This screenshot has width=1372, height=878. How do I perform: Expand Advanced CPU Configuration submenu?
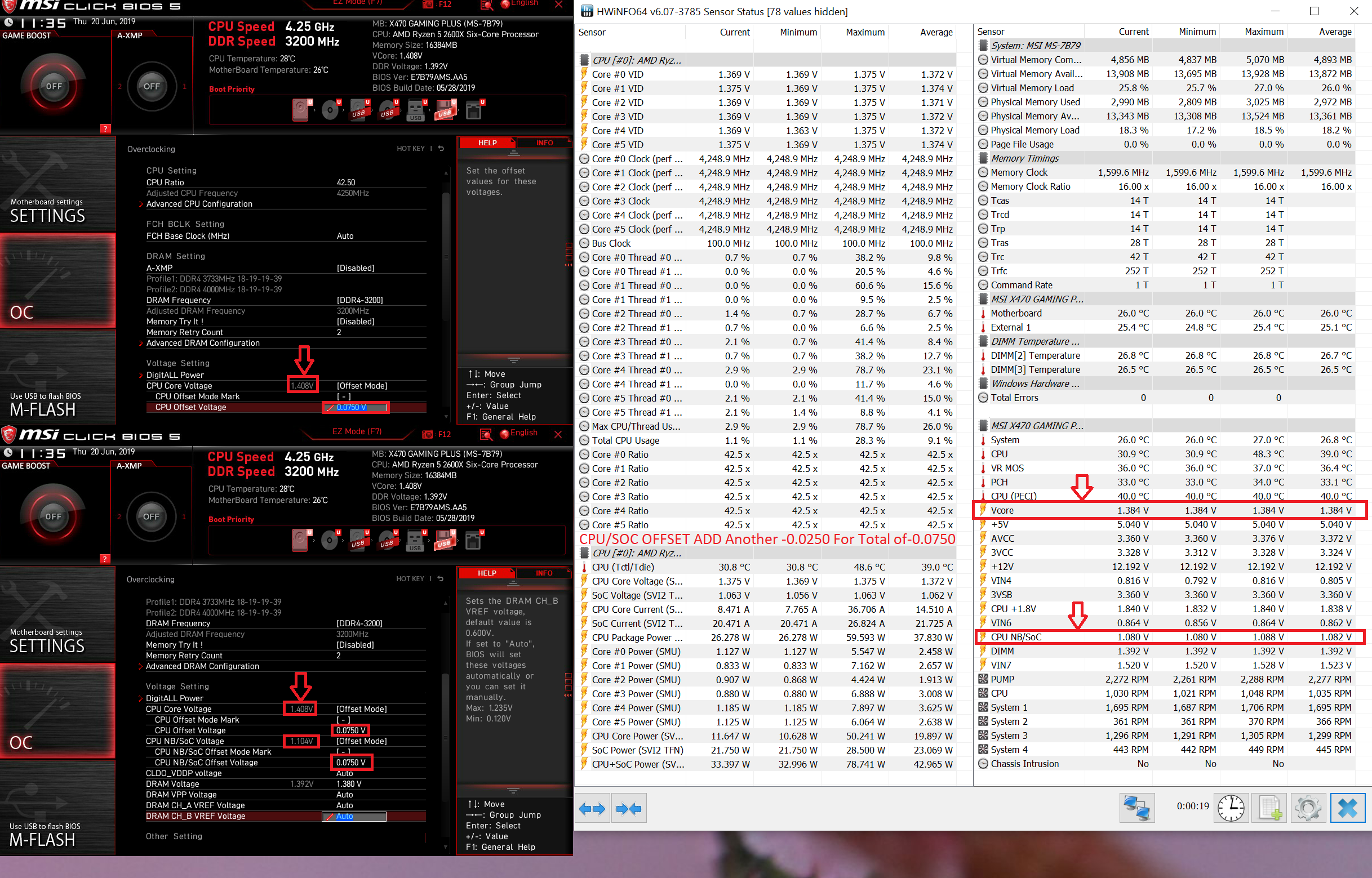pyautogui.click(x=199, y=204)
